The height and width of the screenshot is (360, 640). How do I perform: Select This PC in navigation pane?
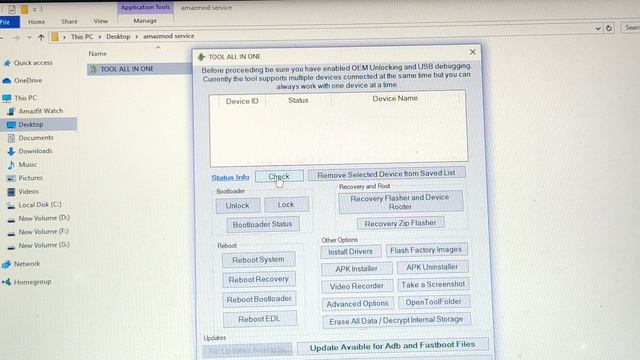(25, 98)
